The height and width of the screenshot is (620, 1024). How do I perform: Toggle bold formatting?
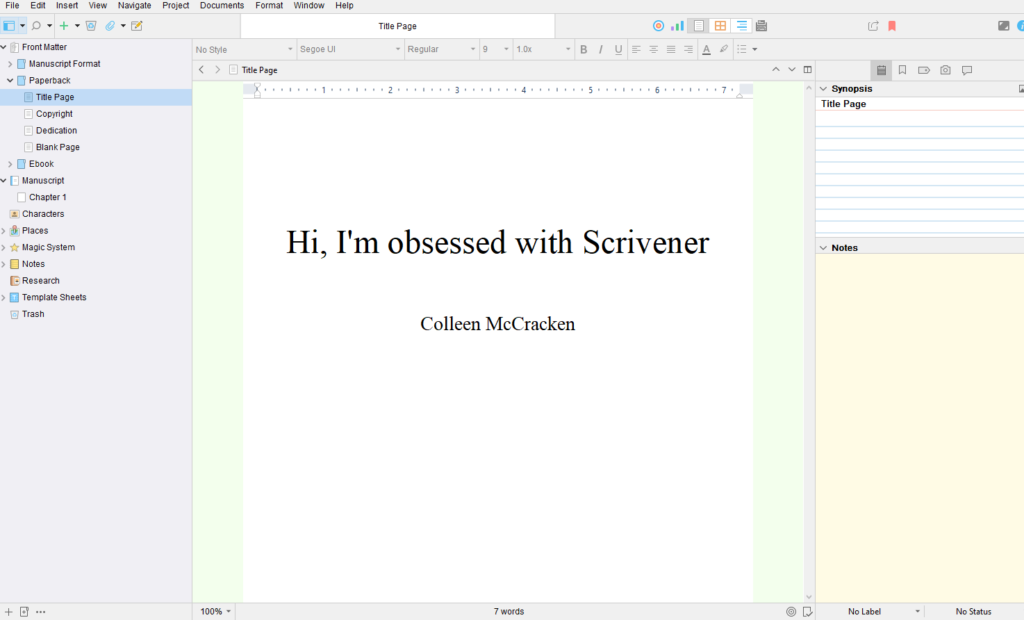coord(583,48)
